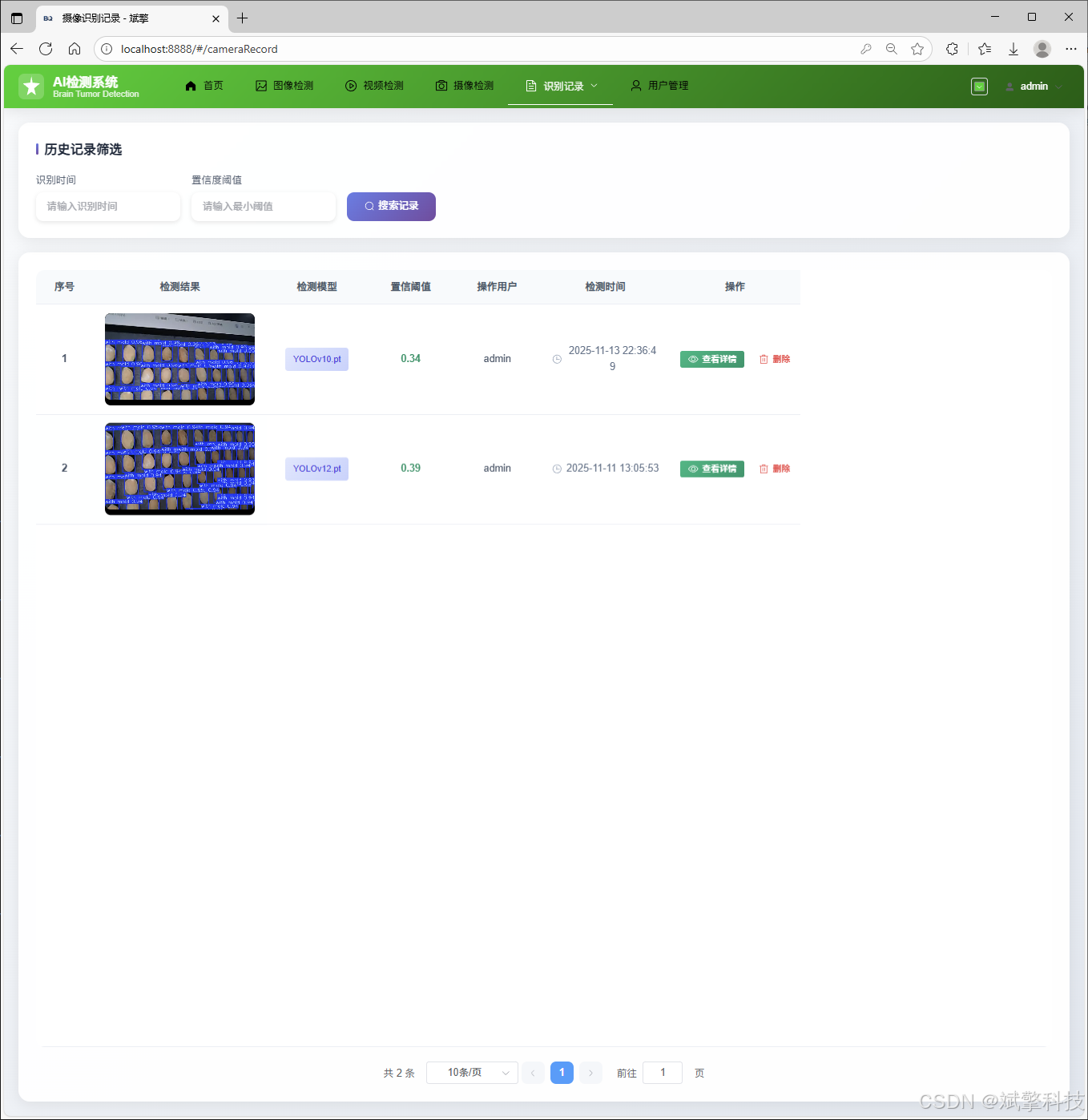Open the 图像检测 image detection menu
This screenshot has height=1120, width=1088.
click(x=284, y=86)
